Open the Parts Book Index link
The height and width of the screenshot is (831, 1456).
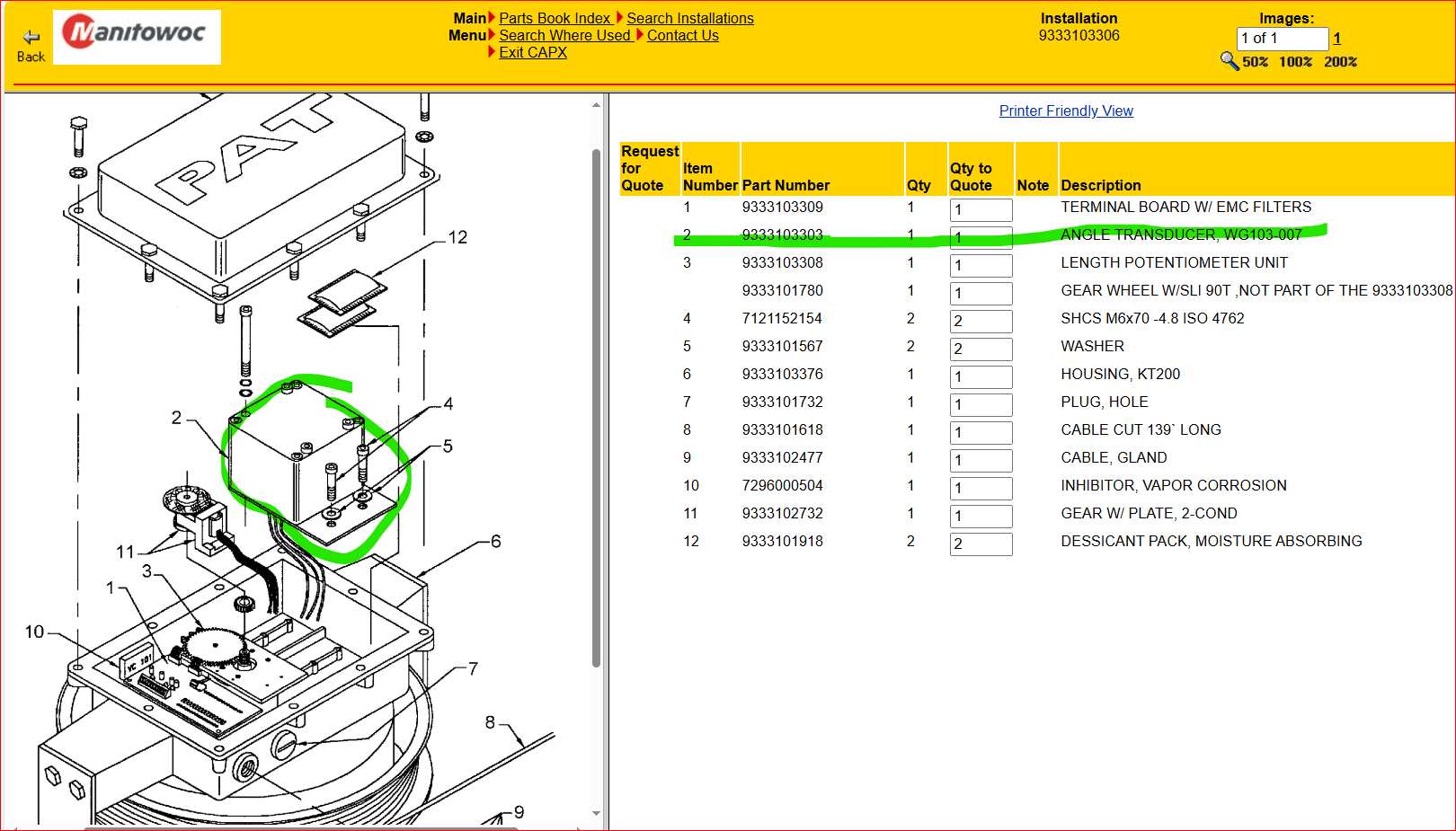[555, 18]
